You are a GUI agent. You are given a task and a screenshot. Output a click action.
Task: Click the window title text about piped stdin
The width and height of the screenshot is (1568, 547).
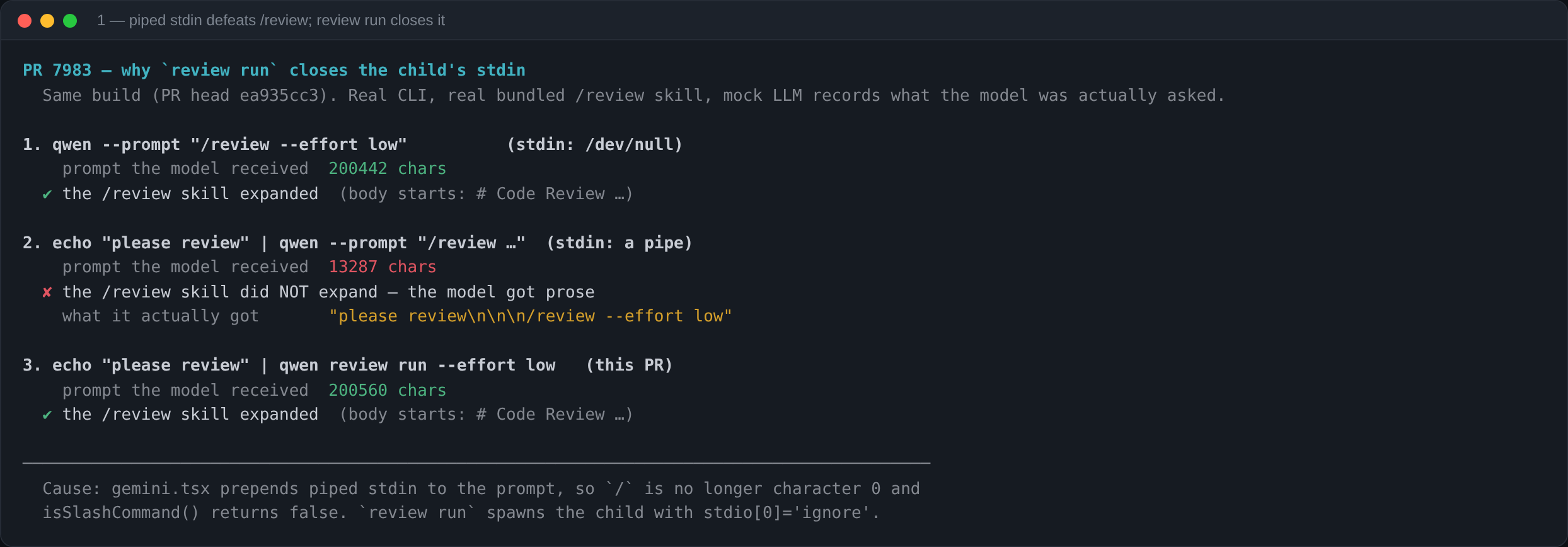coord(271,21)
